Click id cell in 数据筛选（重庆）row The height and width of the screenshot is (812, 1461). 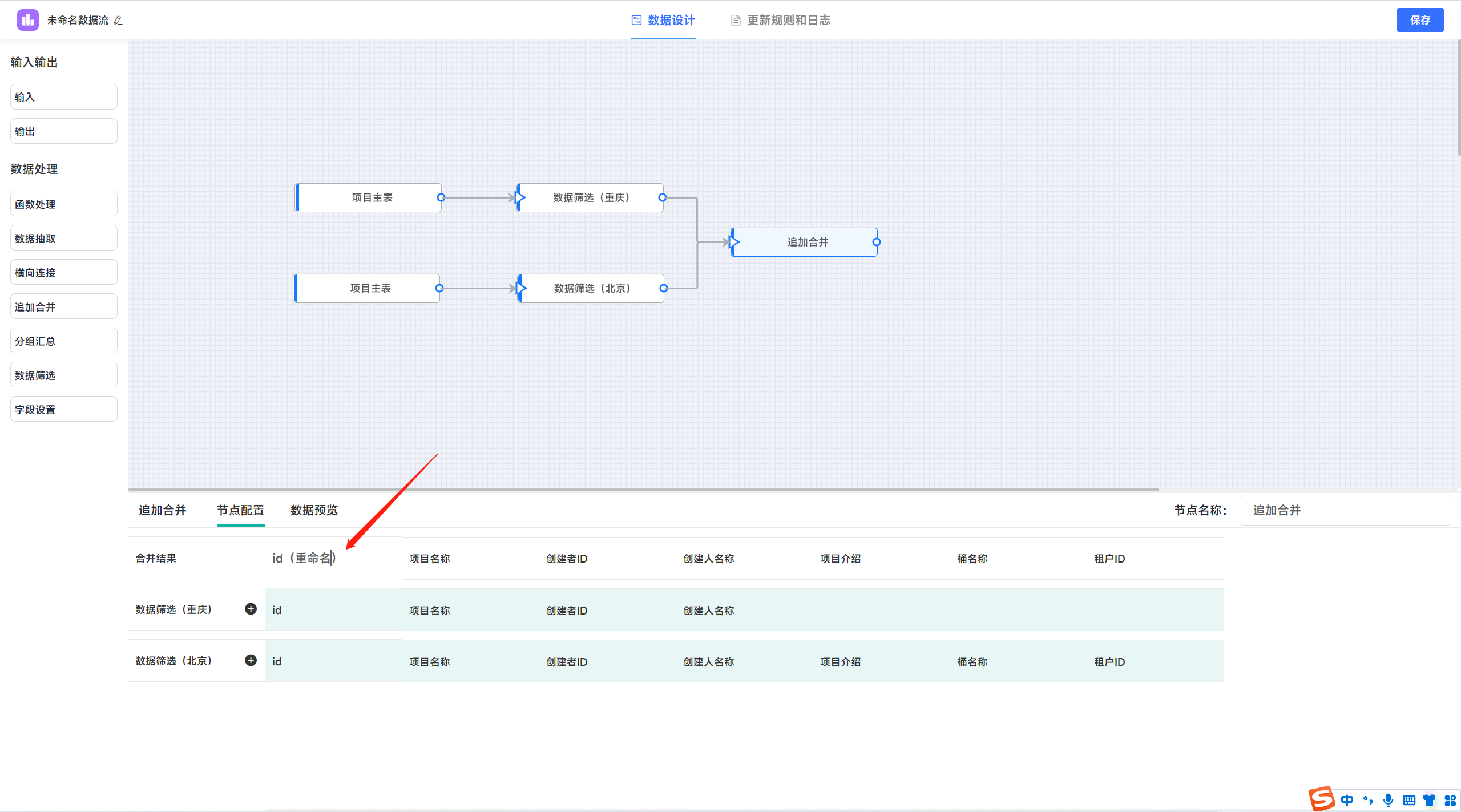(x=333, y=610)
